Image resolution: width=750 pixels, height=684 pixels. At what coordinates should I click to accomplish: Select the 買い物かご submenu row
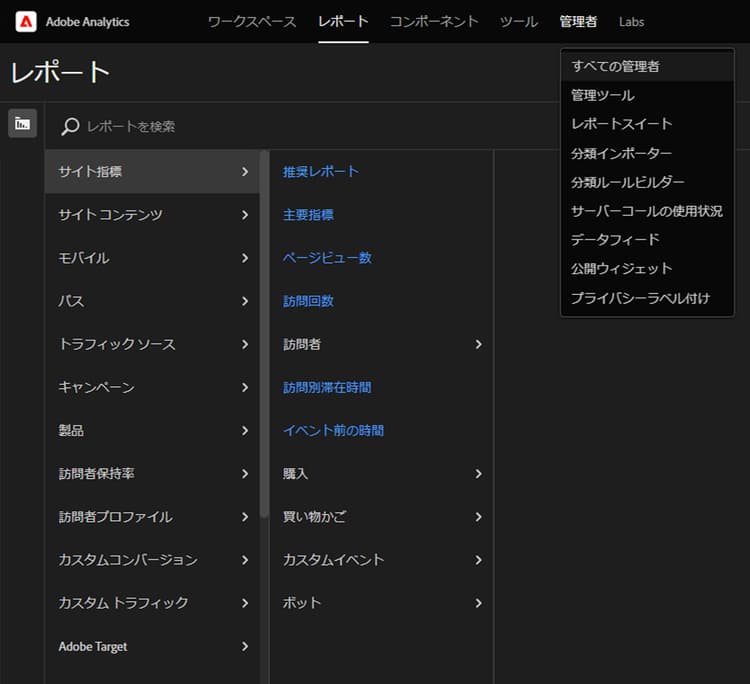382,517
